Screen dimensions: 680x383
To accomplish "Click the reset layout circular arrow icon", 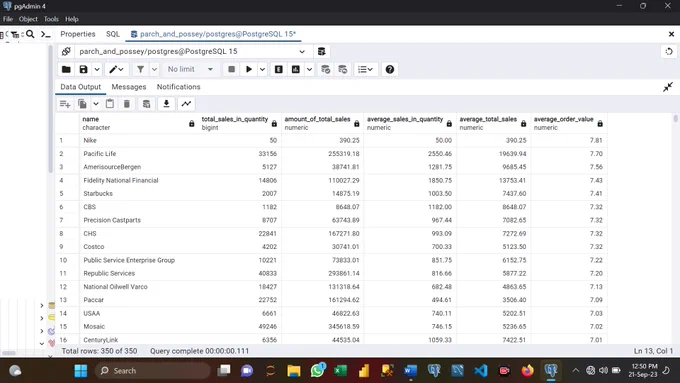I will pos(669,52).
